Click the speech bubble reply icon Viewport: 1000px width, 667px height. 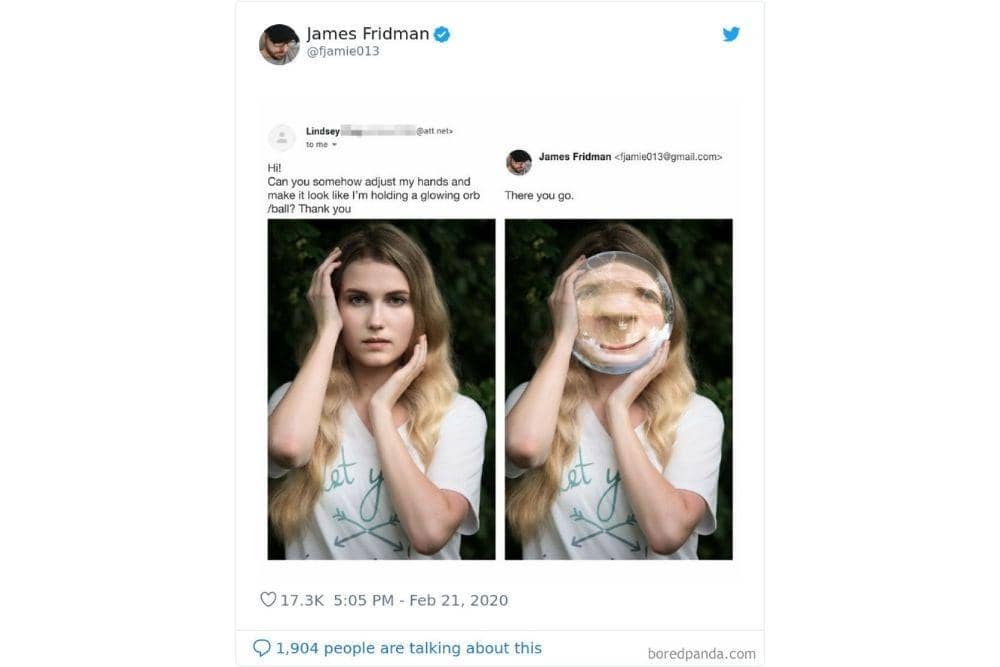click(262, 648)
